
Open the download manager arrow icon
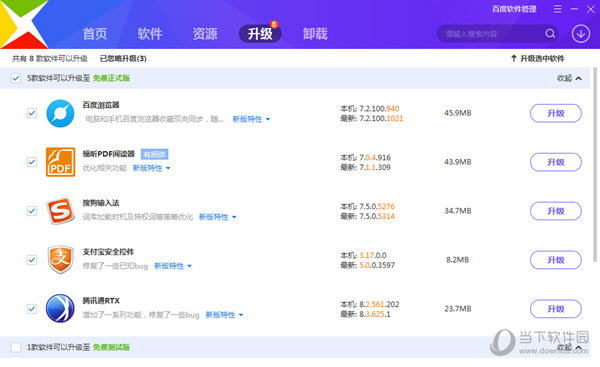pos(581,34)
